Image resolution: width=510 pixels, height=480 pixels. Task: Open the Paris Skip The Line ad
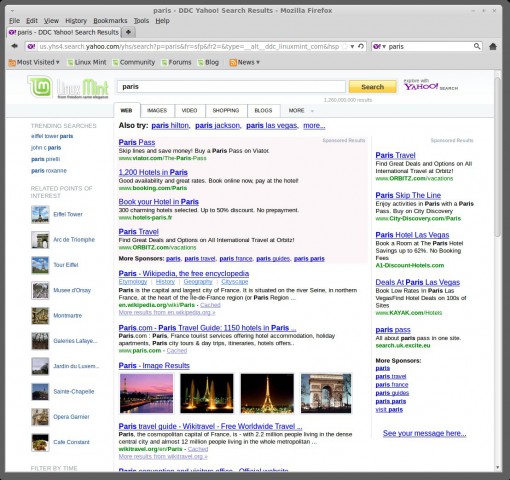point(408,195)
